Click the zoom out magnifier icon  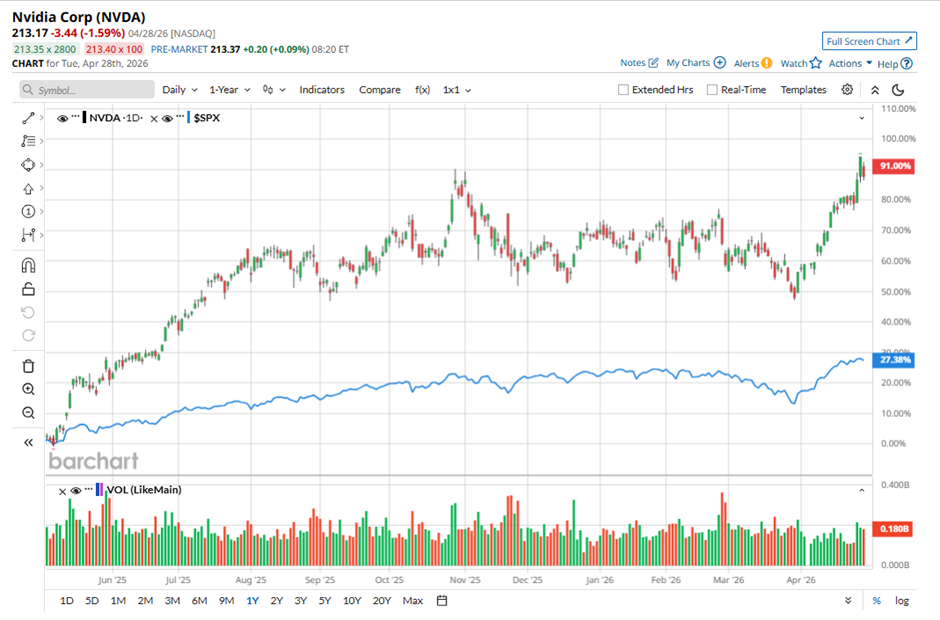point(28,412)
